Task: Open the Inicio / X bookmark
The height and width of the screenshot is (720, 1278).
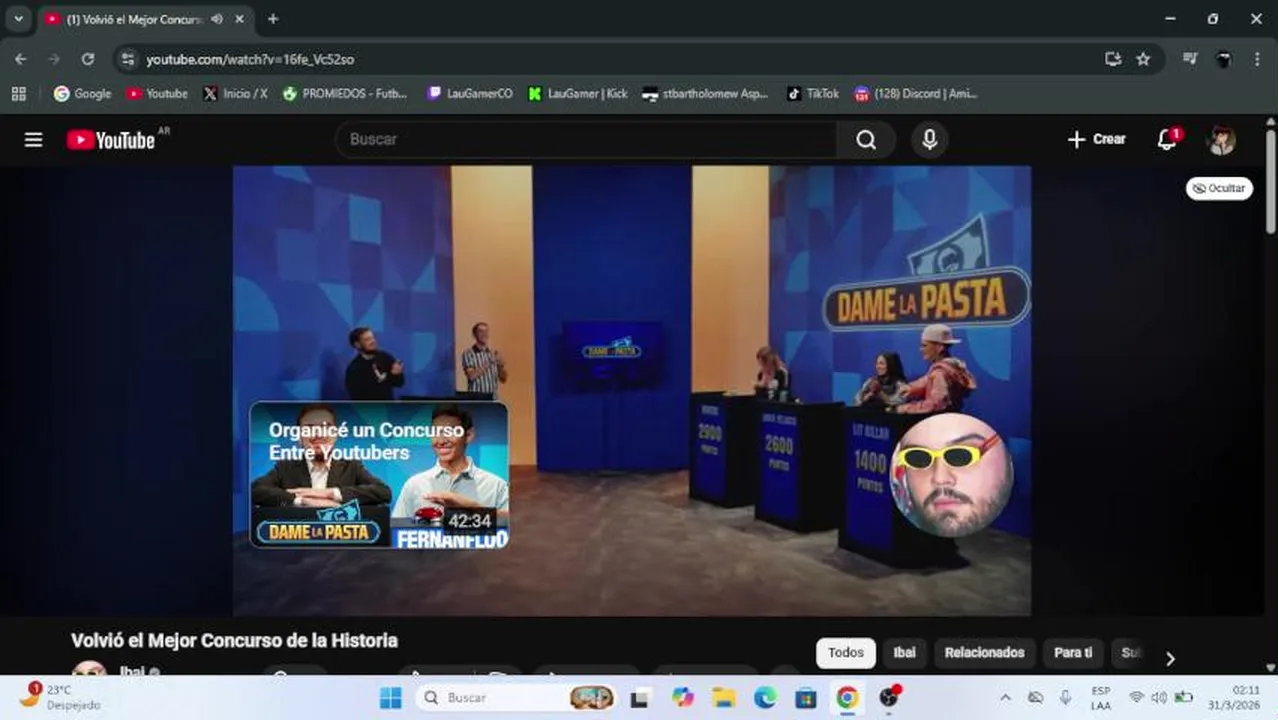Action: pos(235,93)
